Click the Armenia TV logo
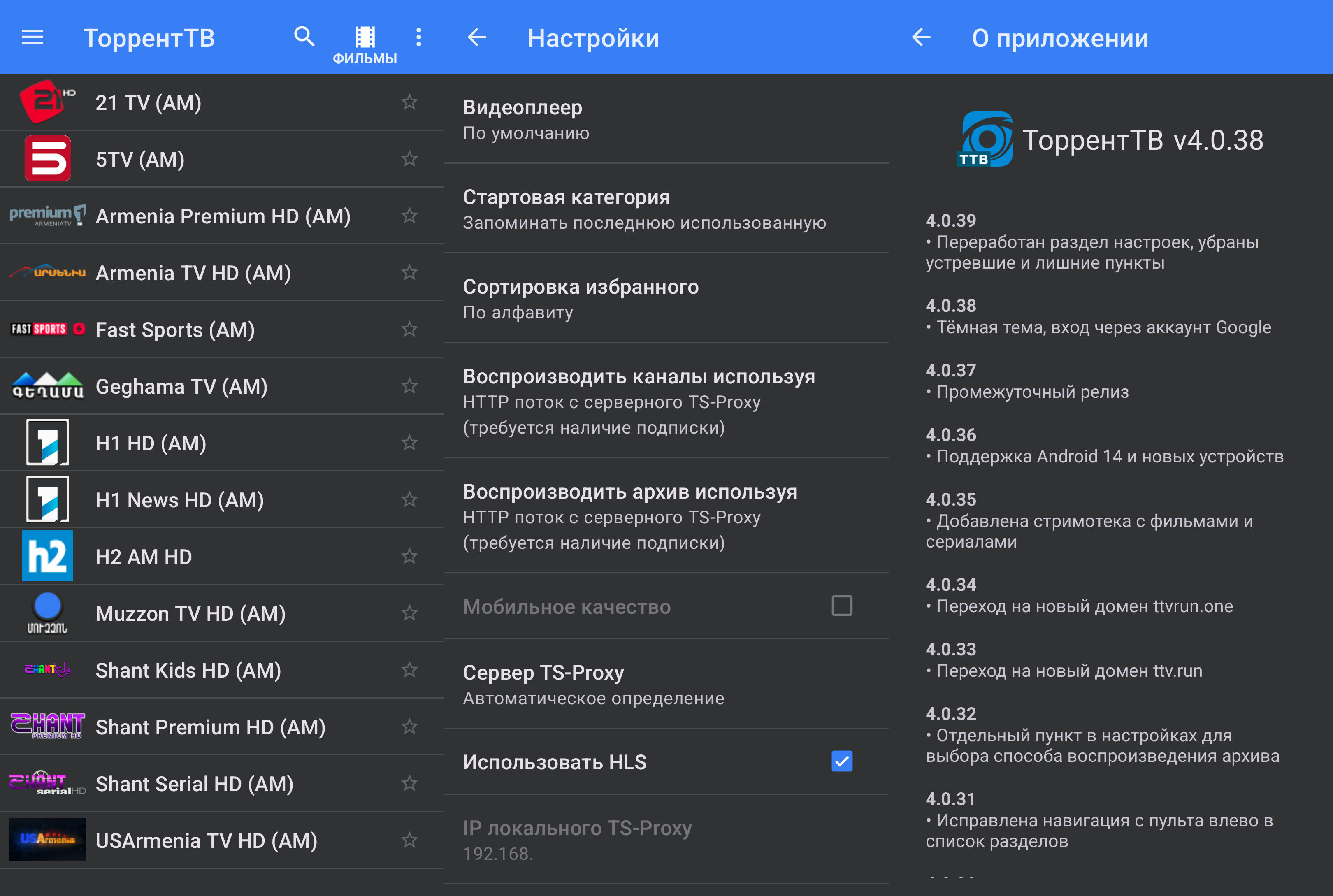Screen dimensions: 1333x896 coord(47,272)
